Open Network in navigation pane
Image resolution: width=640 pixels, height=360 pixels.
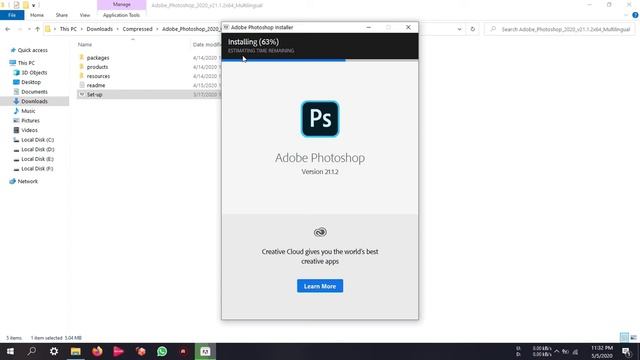coord(27,181)
